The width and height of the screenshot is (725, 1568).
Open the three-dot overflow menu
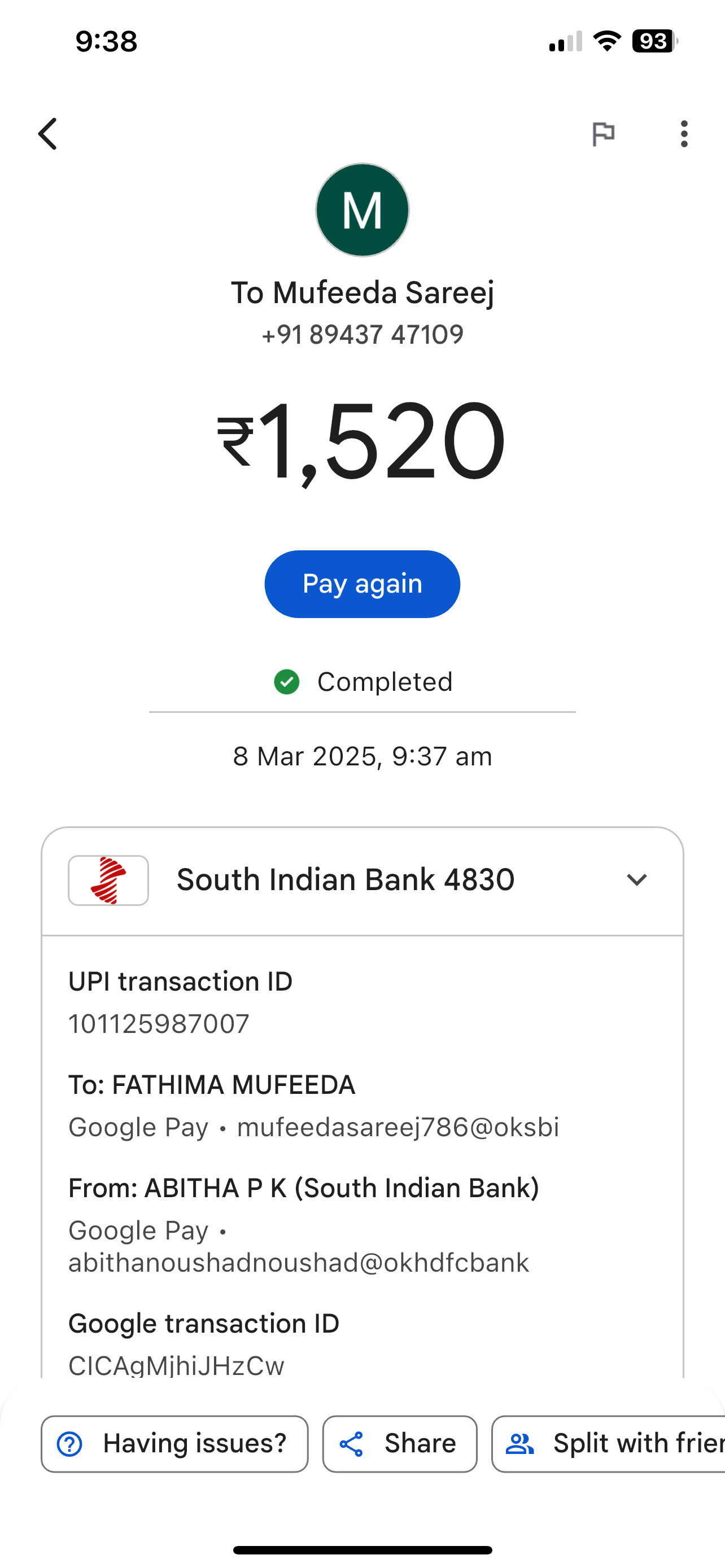pyautogui.click(x=684, y=134)
